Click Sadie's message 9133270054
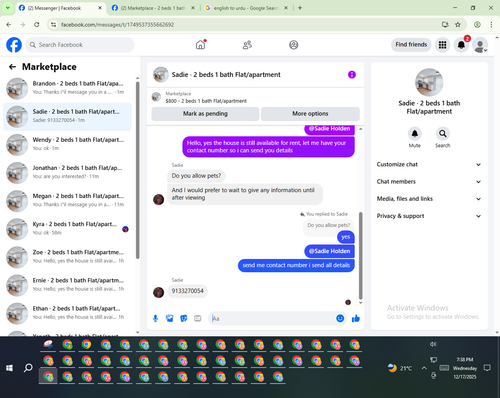This screenshot has height=398, width=500. (187, 291)
